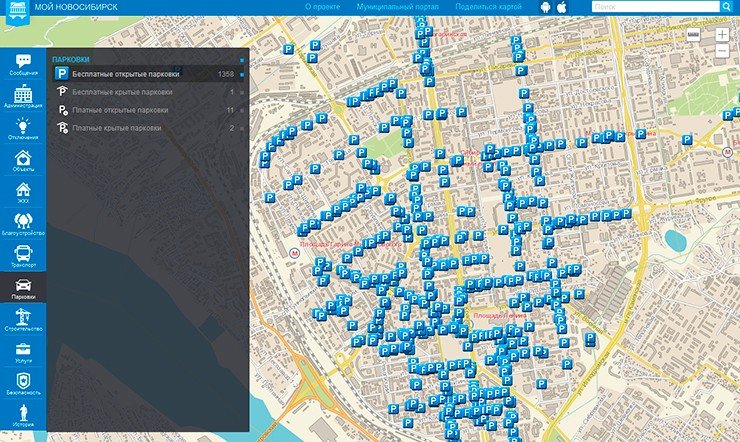Select the Отключения lightbulb icon
740x442 pixels.
point(23,128)
